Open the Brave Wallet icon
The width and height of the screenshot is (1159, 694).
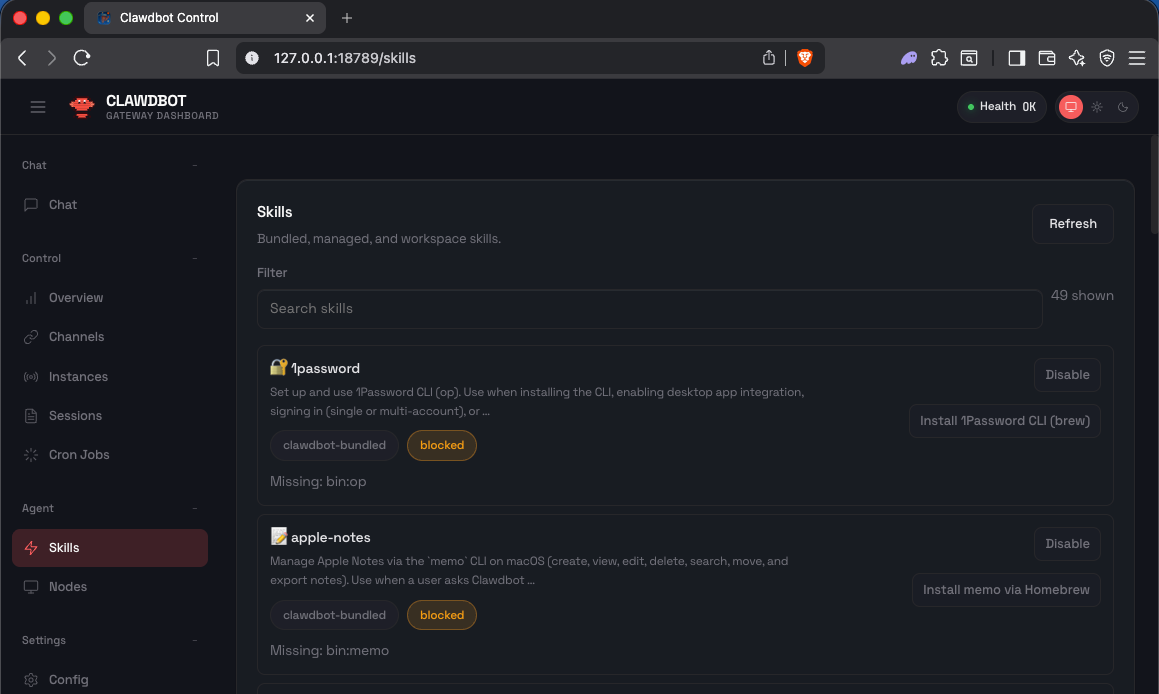[1047, 58]
